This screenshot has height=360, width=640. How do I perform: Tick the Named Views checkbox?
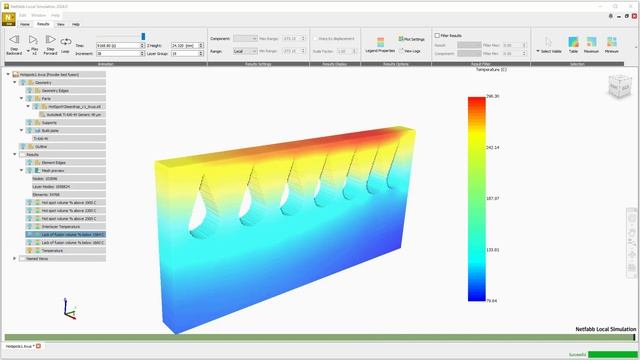pyautogui.click(x=23, y=259)
